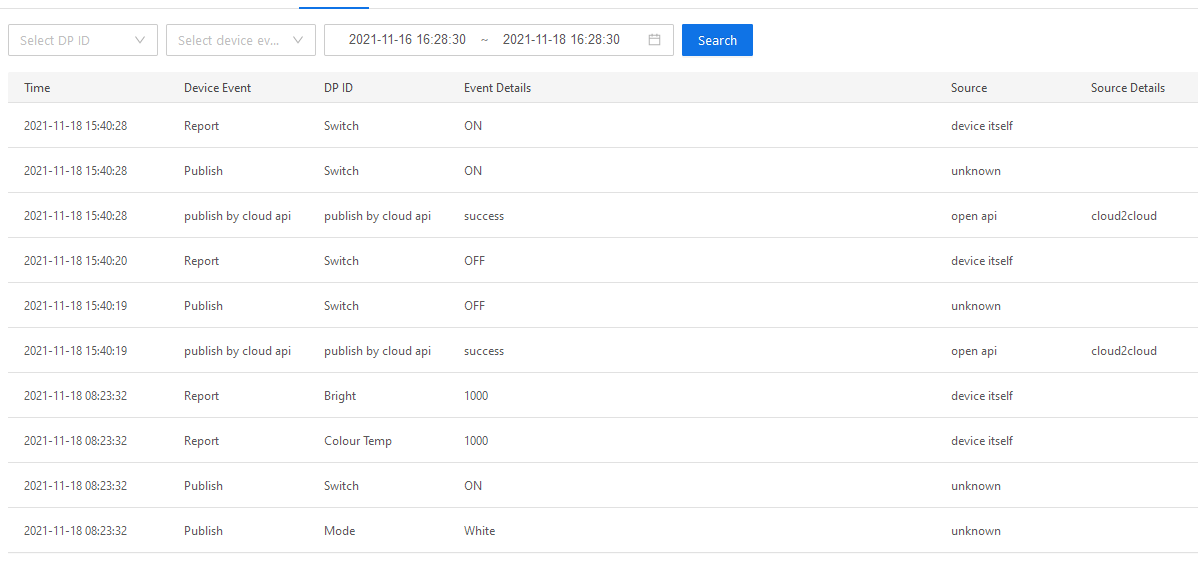This screenshot has height=565, width=1198.
Task: Click open api in the 15:40:28 row
Action: click(x=974, y=216)
